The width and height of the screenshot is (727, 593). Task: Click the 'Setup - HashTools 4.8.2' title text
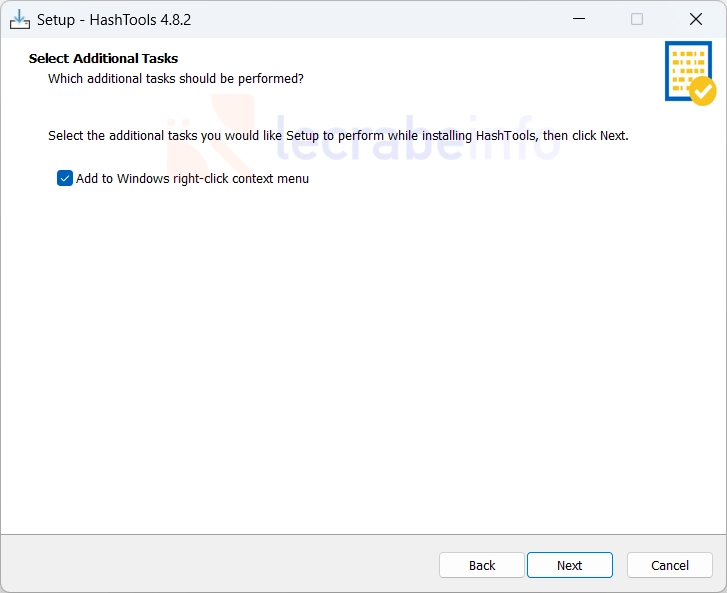(x=114, y=20)
